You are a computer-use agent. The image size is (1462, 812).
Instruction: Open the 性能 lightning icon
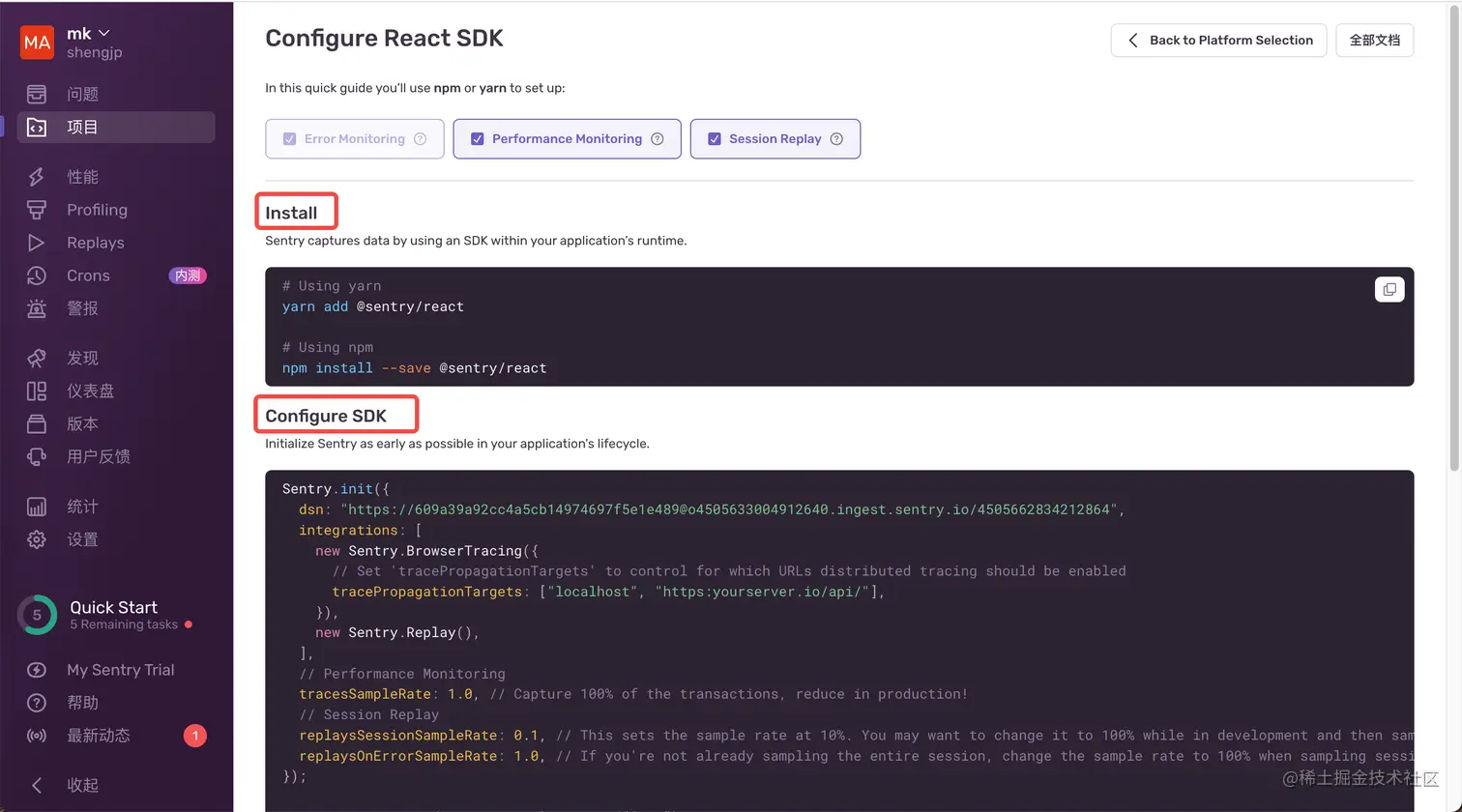pos(37,177)
